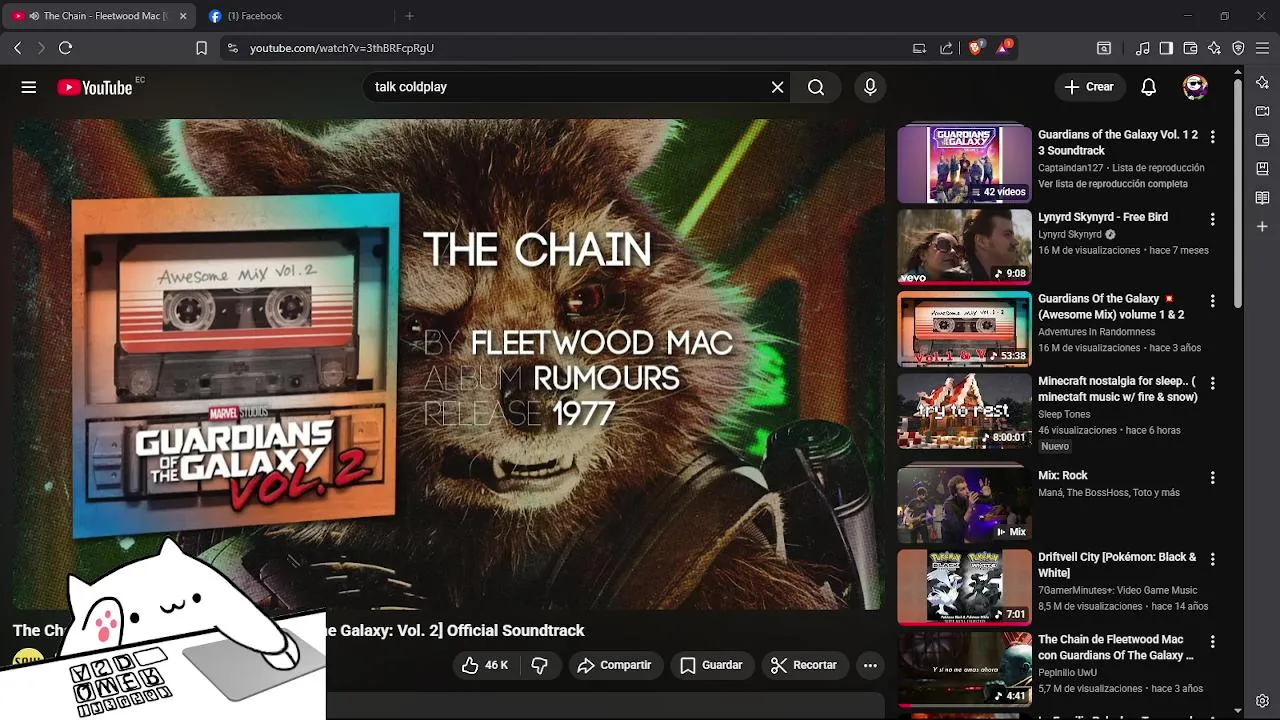Screen dimensions: 1280x720
Task: Open Brave Wallet toolbar icon
Action: coord(1190,48)
